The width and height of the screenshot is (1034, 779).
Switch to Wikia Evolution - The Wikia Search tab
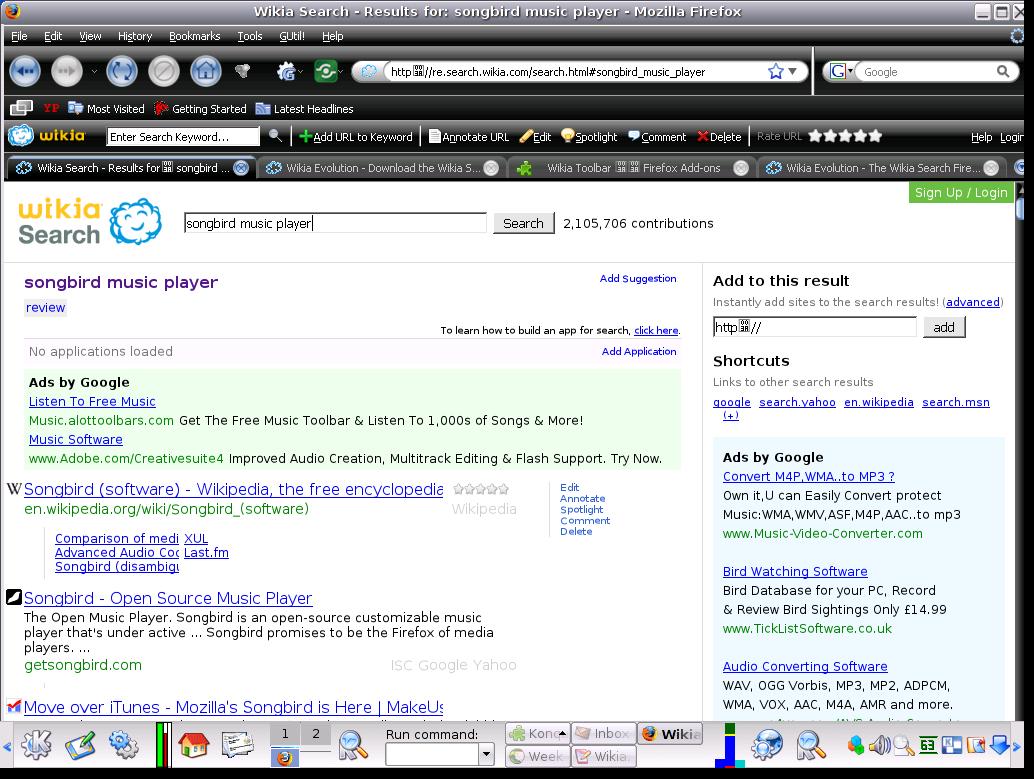pyautogui.click(x=882, y=168)
